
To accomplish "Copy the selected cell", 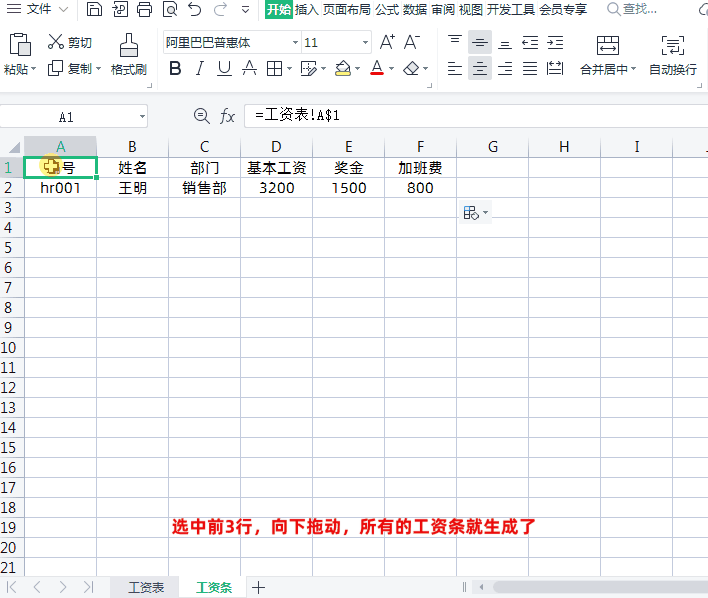I will (x=55, y=69).
